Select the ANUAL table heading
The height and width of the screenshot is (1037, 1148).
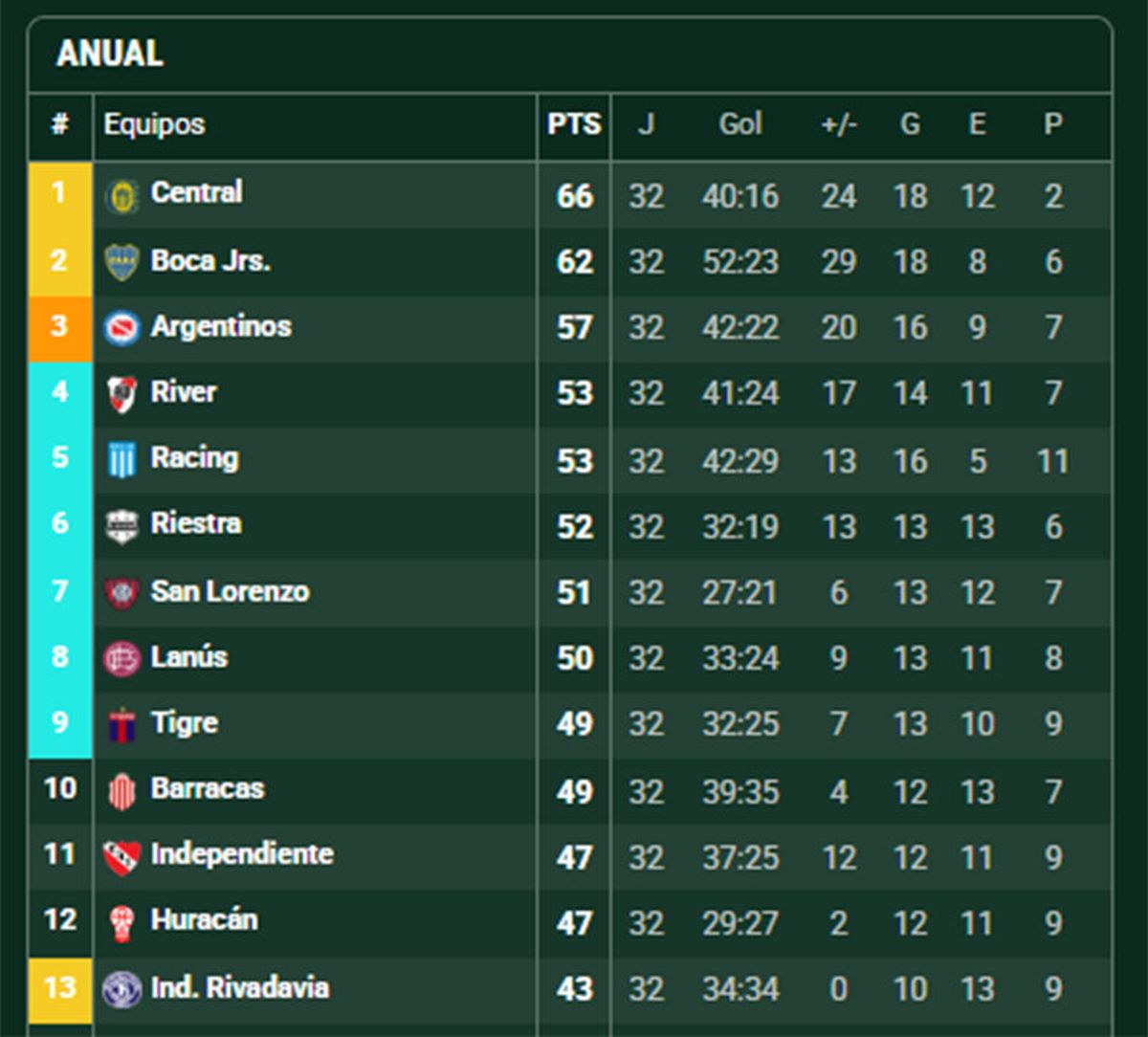click(110, 54)
